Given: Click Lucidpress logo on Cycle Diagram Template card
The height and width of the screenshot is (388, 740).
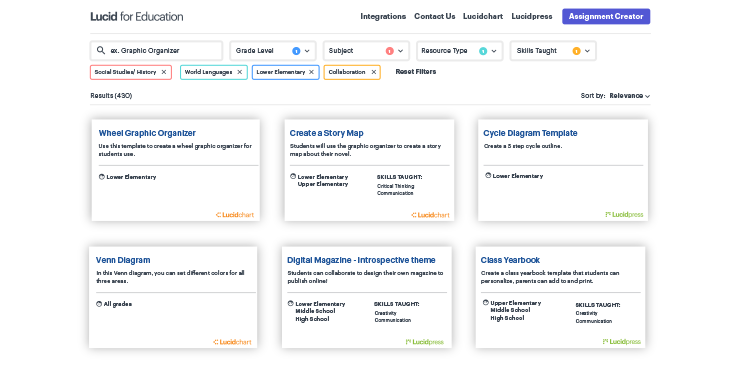Looking at the screenshot, I should [x=624, y=214].
